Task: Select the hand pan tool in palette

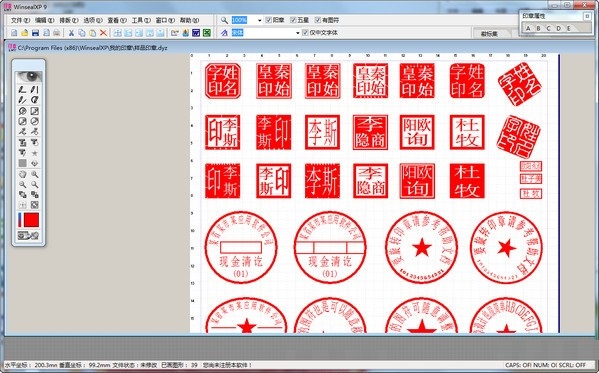Action: tap(23, 174)
